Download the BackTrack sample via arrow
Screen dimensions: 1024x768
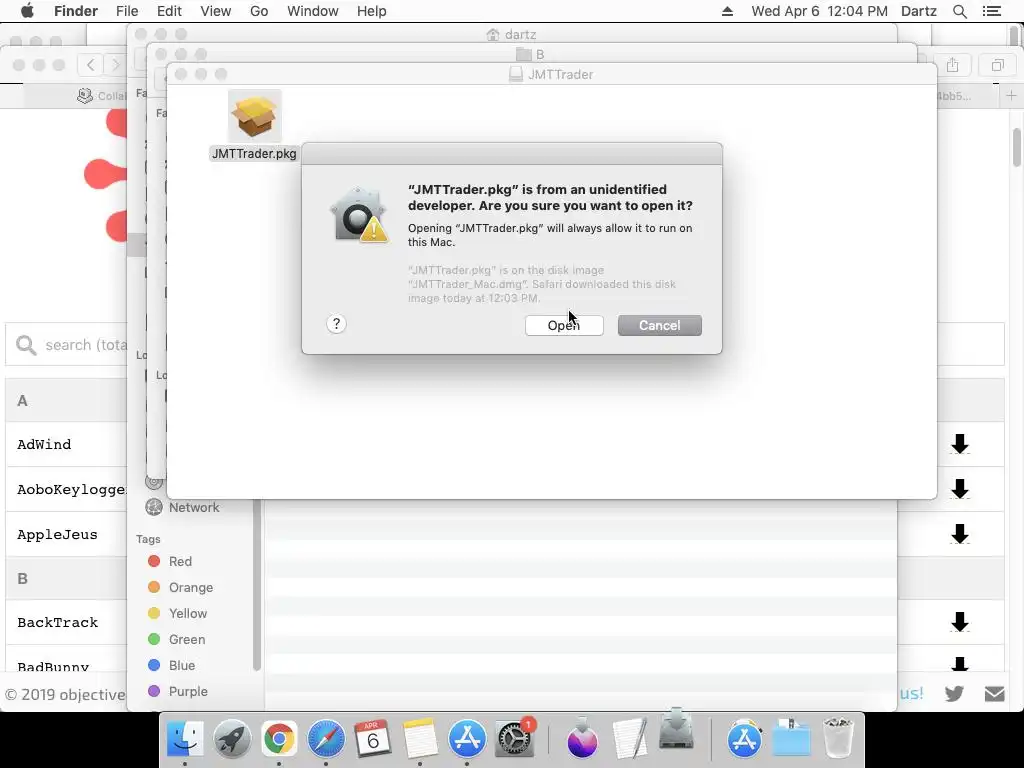(960, 622)
